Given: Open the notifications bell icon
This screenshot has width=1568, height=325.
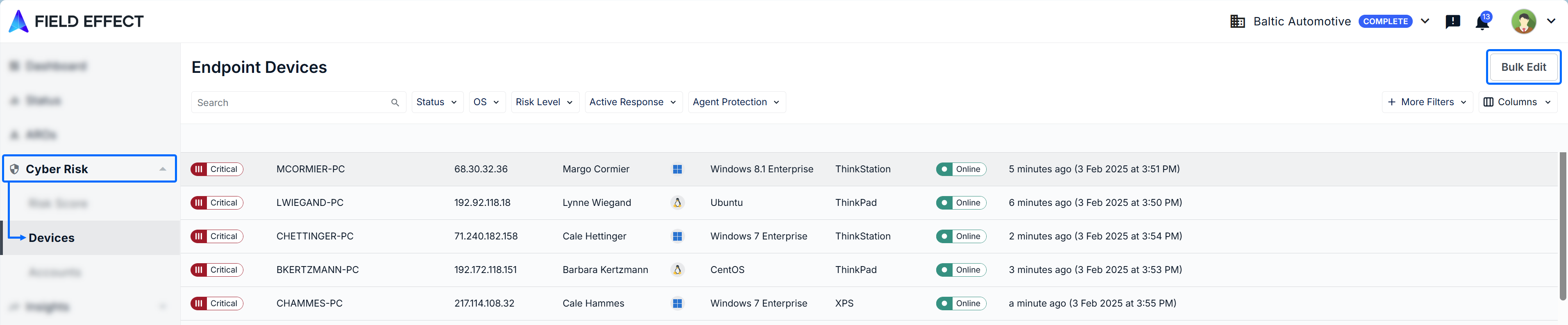Looking at the screenshot, I should point(1482,23).
